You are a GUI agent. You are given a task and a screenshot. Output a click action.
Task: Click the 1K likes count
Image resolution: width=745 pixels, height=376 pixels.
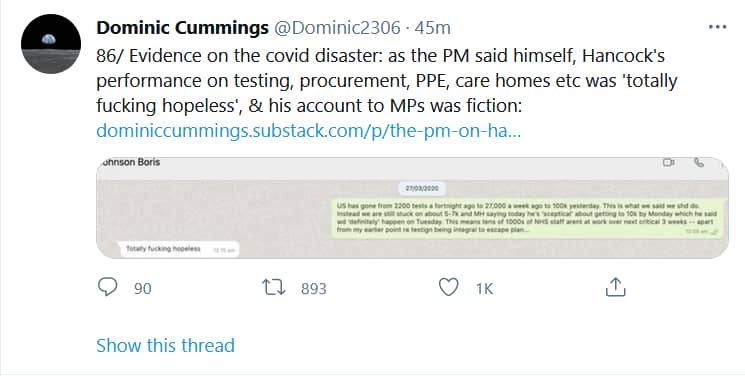[485, 289]
